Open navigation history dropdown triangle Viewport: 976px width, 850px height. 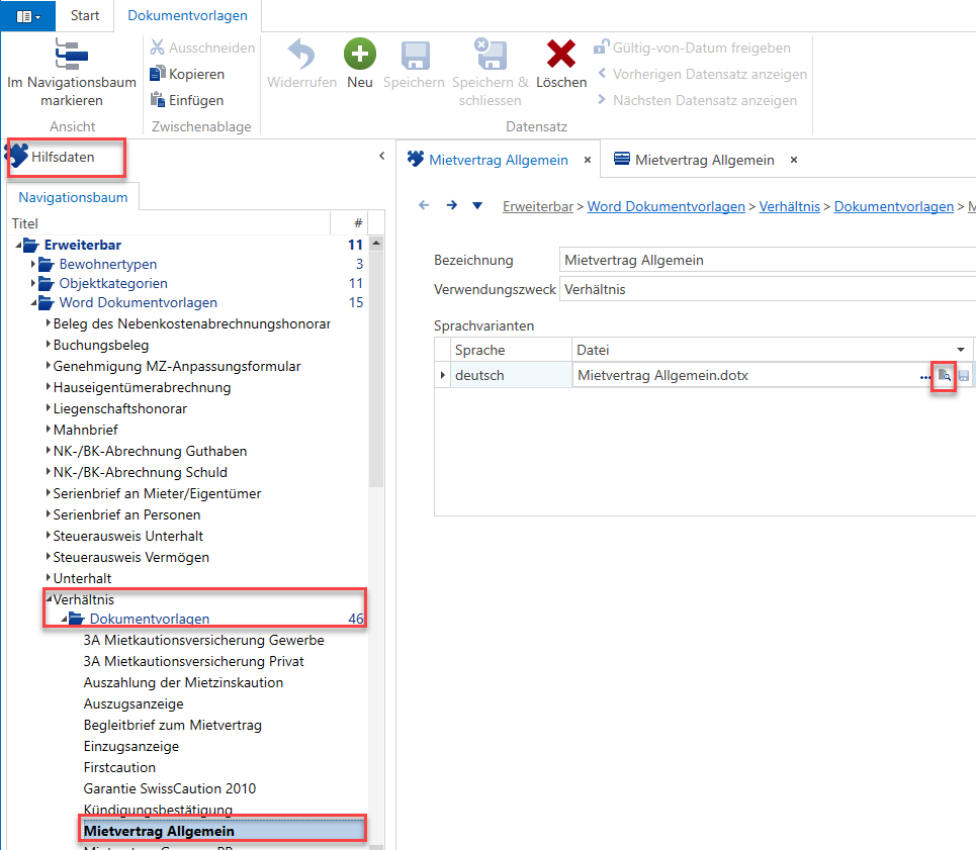[x=477, y=206]
